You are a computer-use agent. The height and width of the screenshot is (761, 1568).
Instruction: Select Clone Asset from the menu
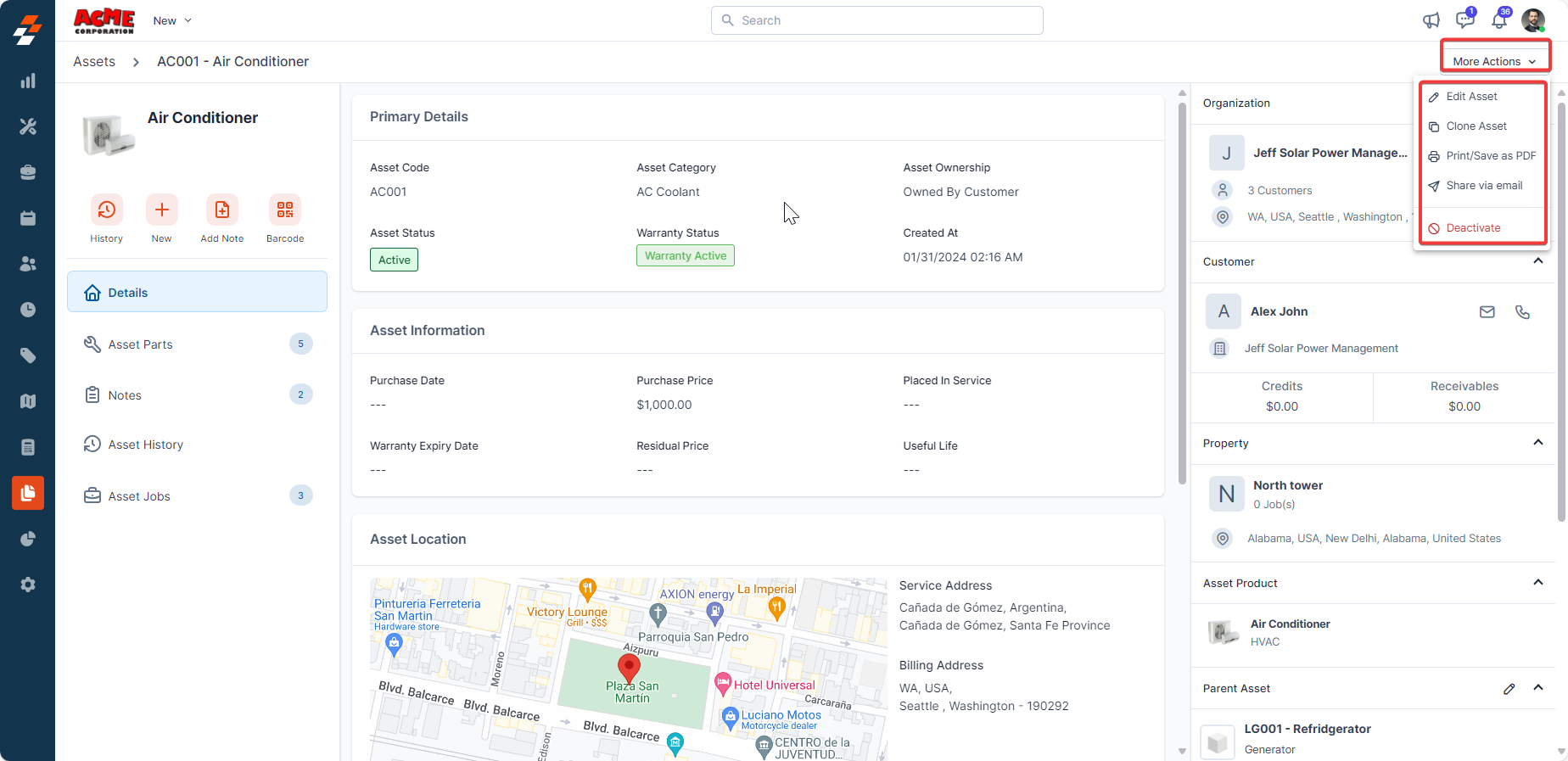point(1476,126)
